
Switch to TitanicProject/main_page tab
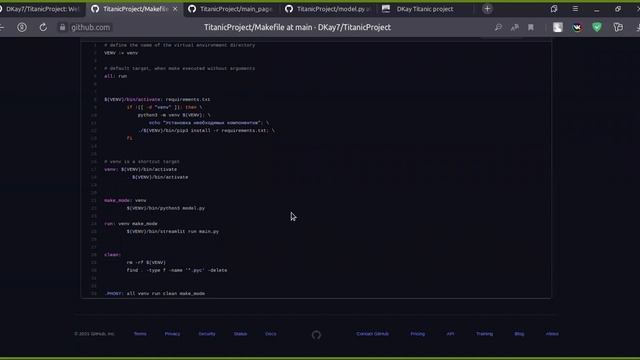click(232, 9)
